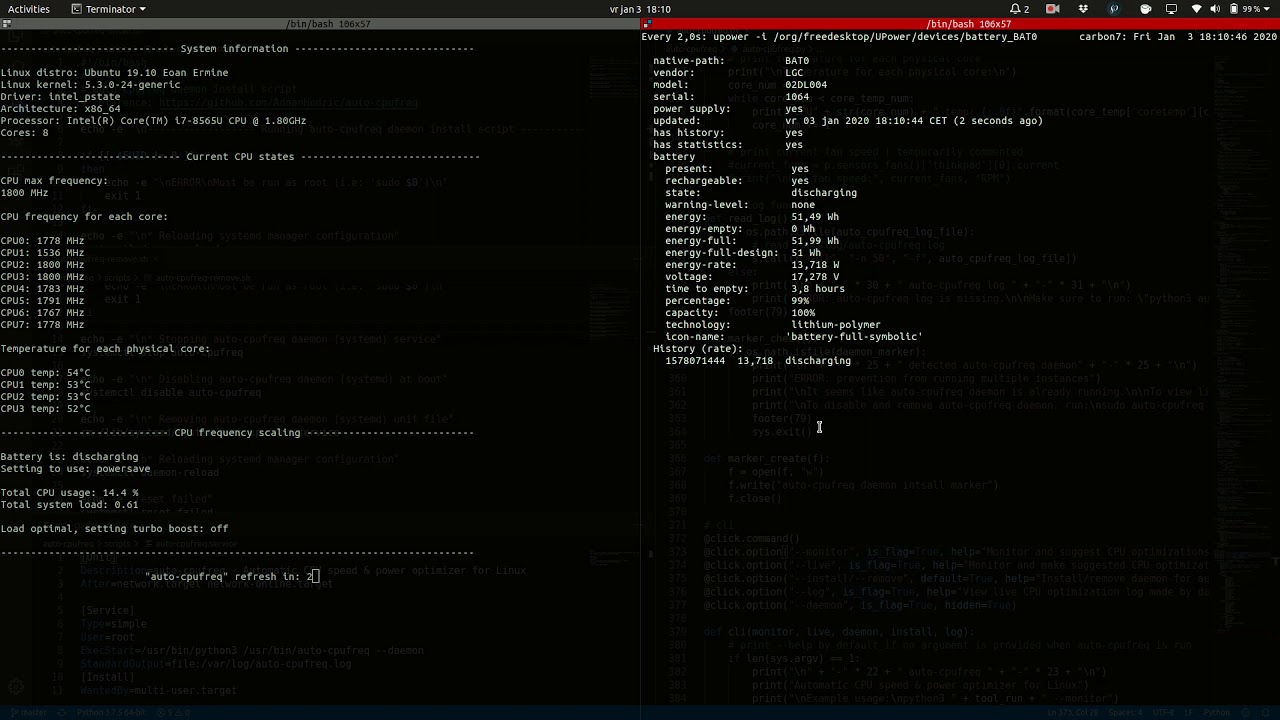
Task: Click the screen recording indicator icon
Action: [1053, 9]
